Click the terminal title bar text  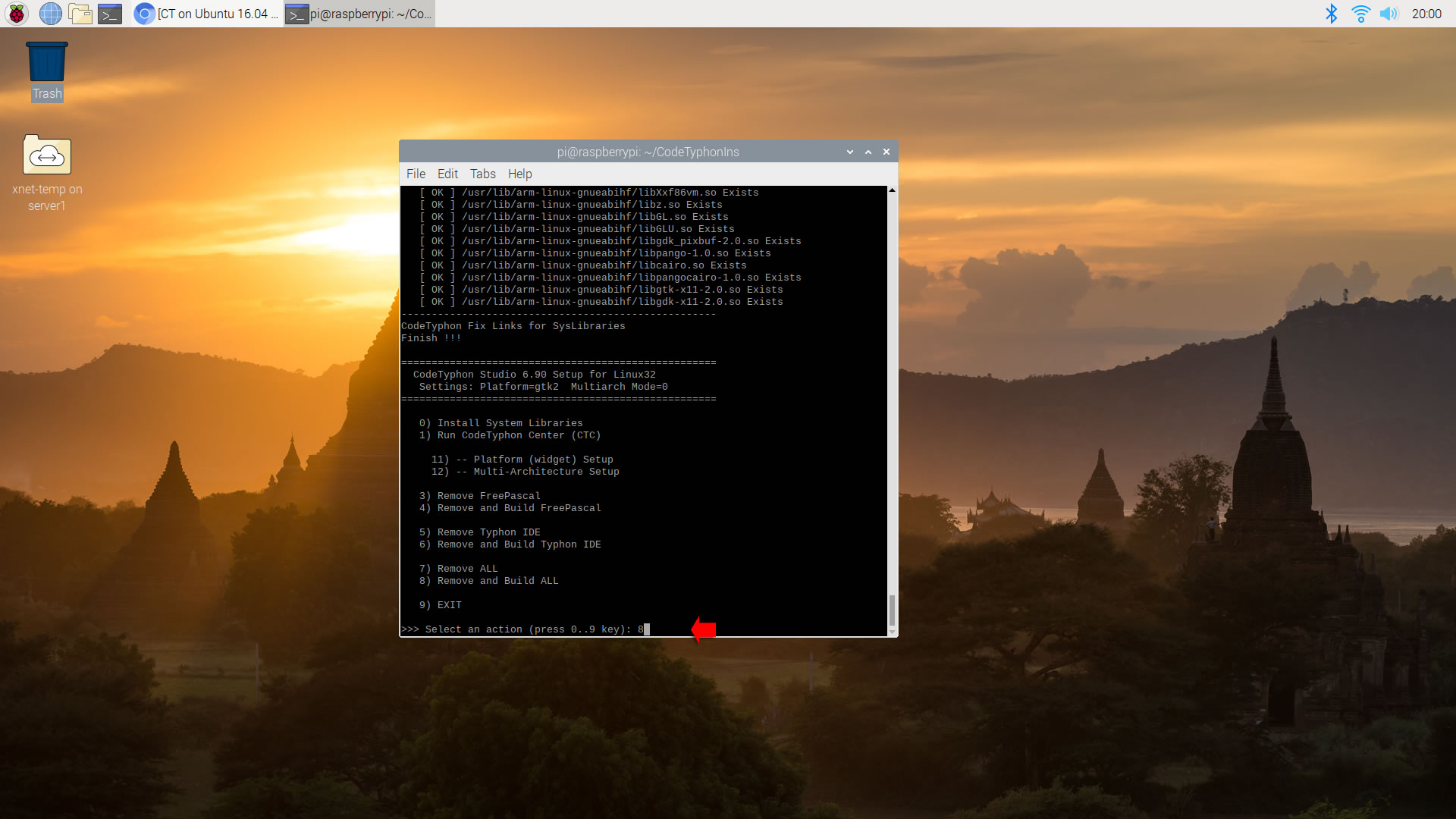[648, 152]
